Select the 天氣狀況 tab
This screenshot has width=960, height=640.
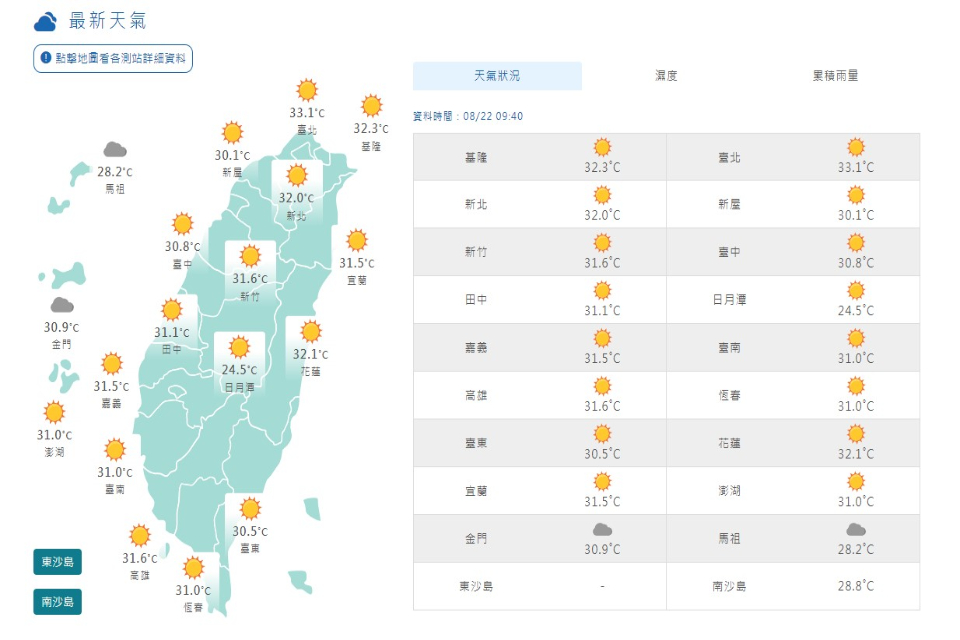(497, 76)
